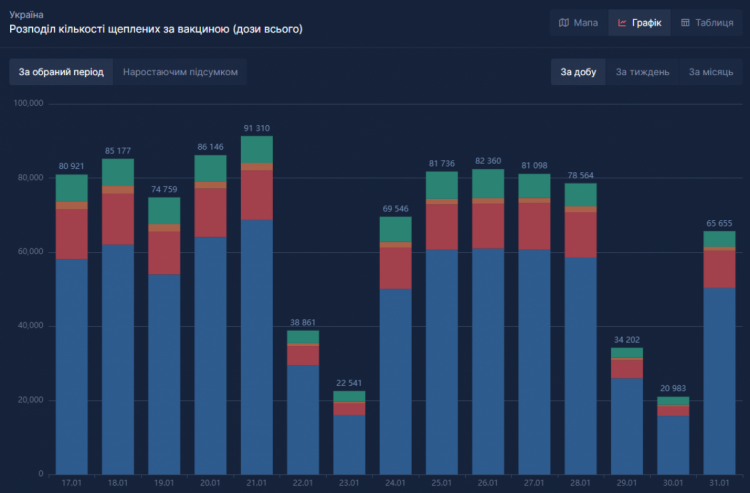Select За місяць monthly grouping
The image size is (750, 493).
(710, 72)
